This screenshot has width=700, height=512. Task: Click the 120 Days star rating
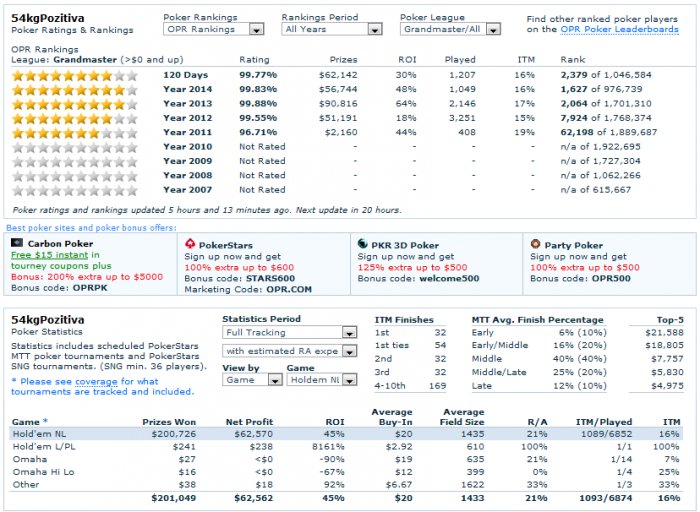75,75
